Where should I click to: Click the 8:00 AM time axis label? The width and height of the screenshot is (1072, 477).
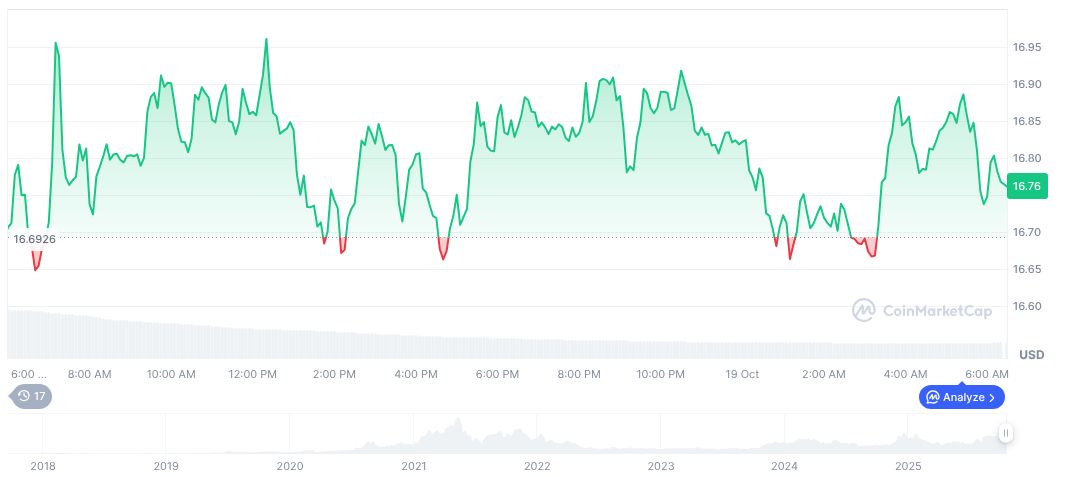(89, 374)
